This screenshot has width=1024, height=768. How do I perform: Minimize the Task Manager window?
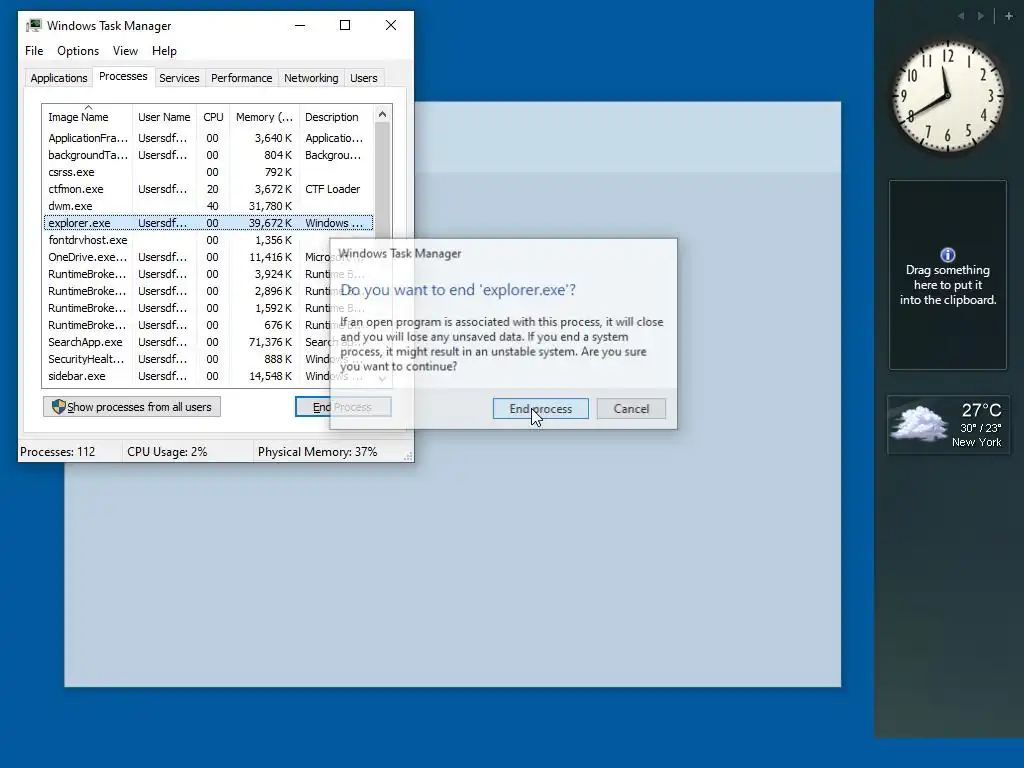click(x=300, y=25)
